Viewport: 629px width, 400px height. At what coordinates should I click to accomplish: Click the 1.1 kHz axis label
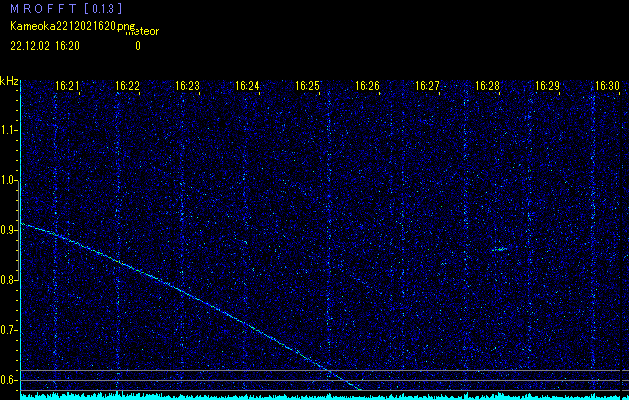click(8, 130)
